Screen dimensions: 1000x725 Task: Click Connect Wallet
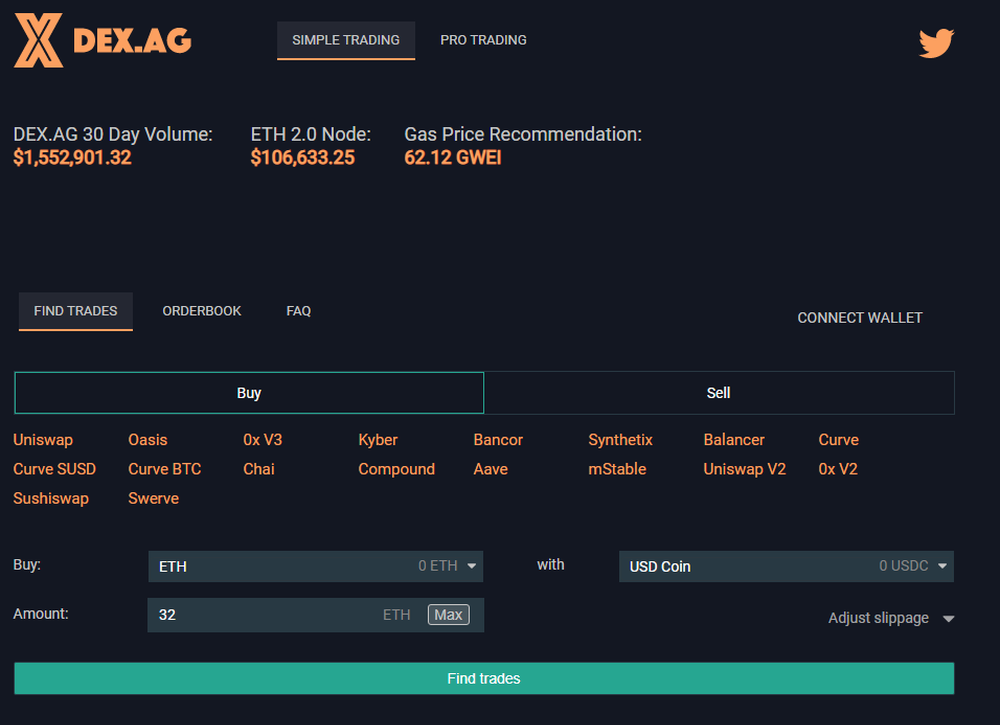[860, 318]
